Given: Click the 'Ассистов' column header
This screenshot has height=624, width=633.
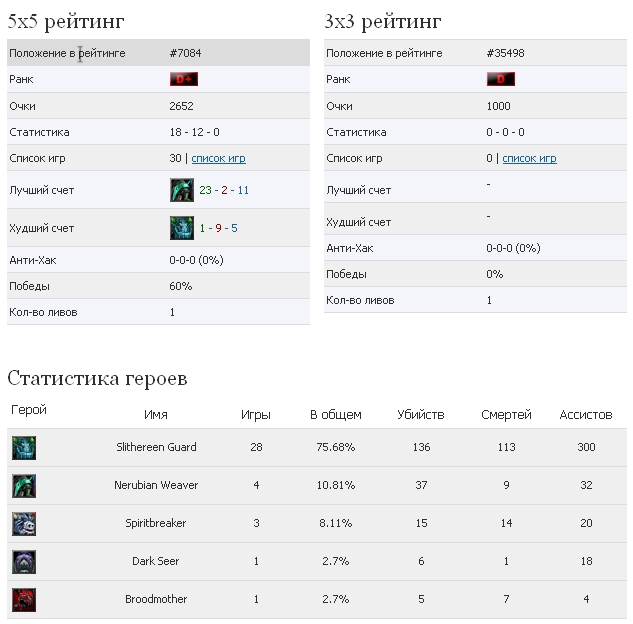Looking at the screenshot, I should (586, 414).
